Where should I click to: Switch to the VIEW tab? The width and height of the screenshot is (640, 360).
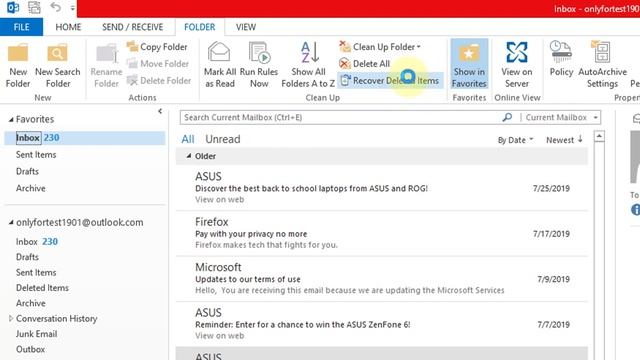[x=246, y=27]
